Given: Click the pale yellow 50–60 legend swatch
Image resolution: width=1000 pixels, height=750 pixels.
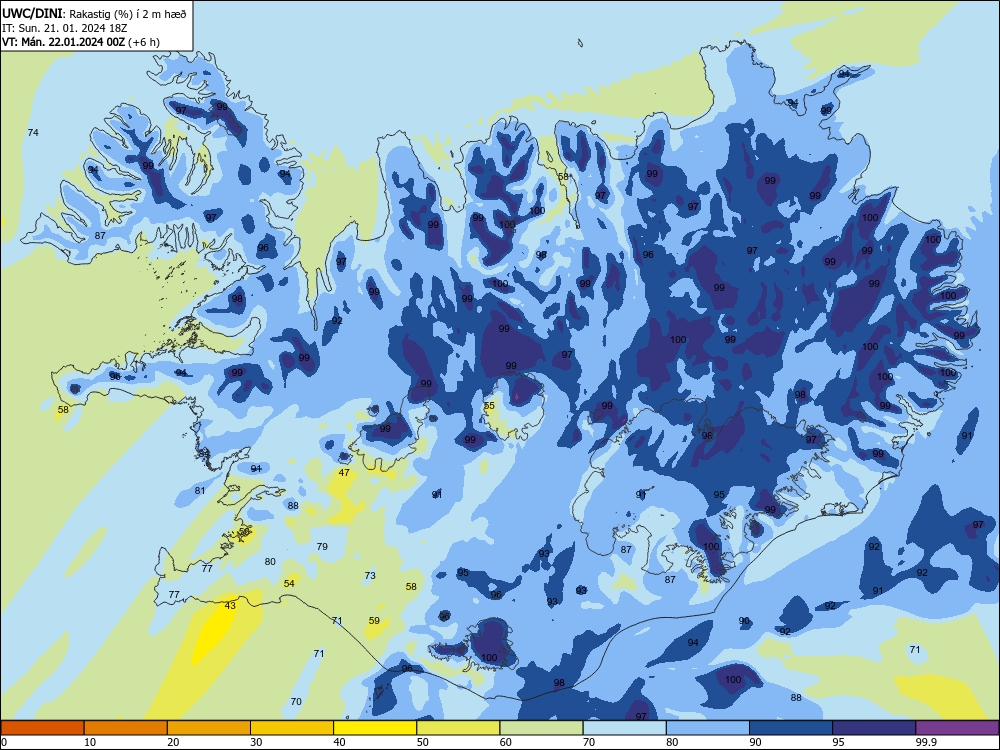Looking at the screenshot, I should coord(458,728).
